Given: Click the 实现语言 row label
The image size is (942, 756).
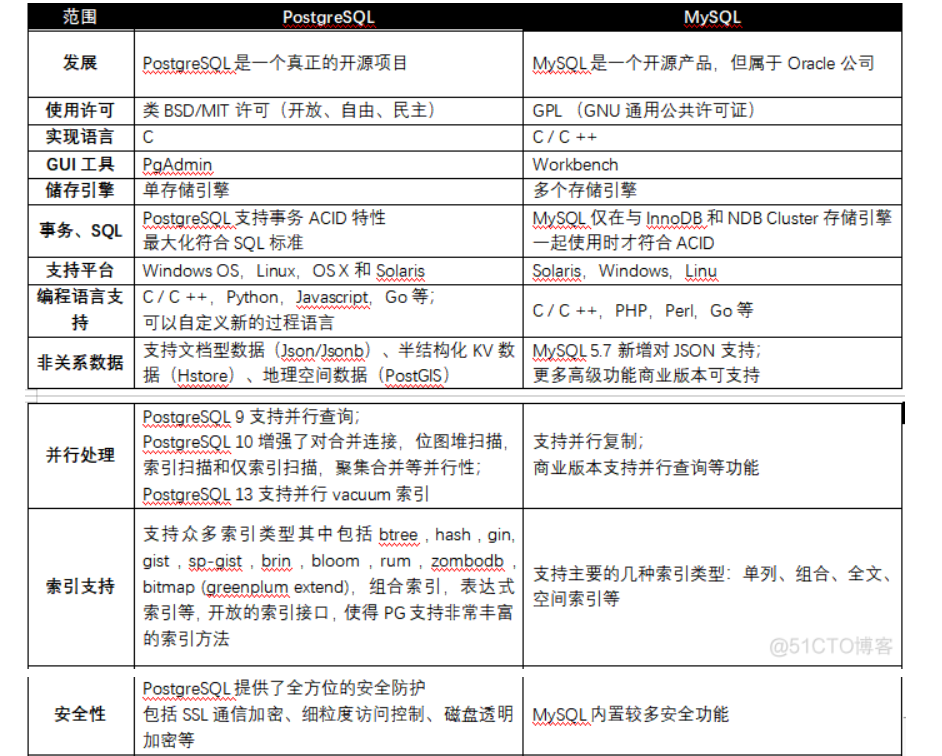Looking at the screenshot, I should [x=80, y=137].
